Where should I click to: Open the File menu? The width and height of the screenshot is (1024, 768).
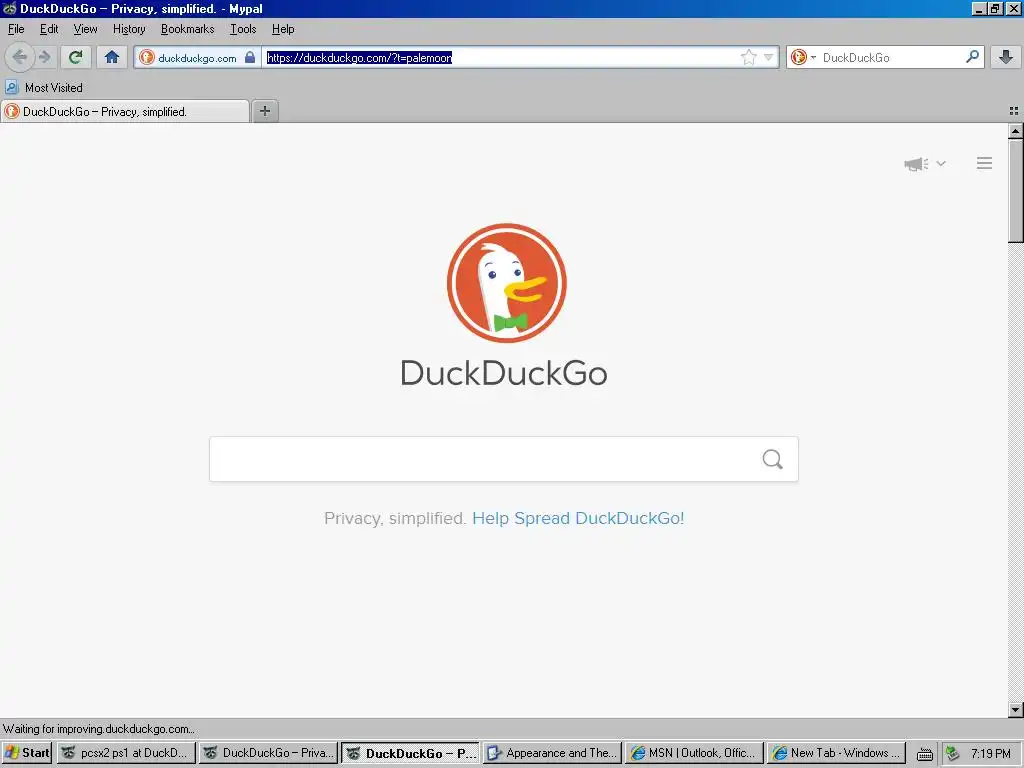(x=16, y=29)
